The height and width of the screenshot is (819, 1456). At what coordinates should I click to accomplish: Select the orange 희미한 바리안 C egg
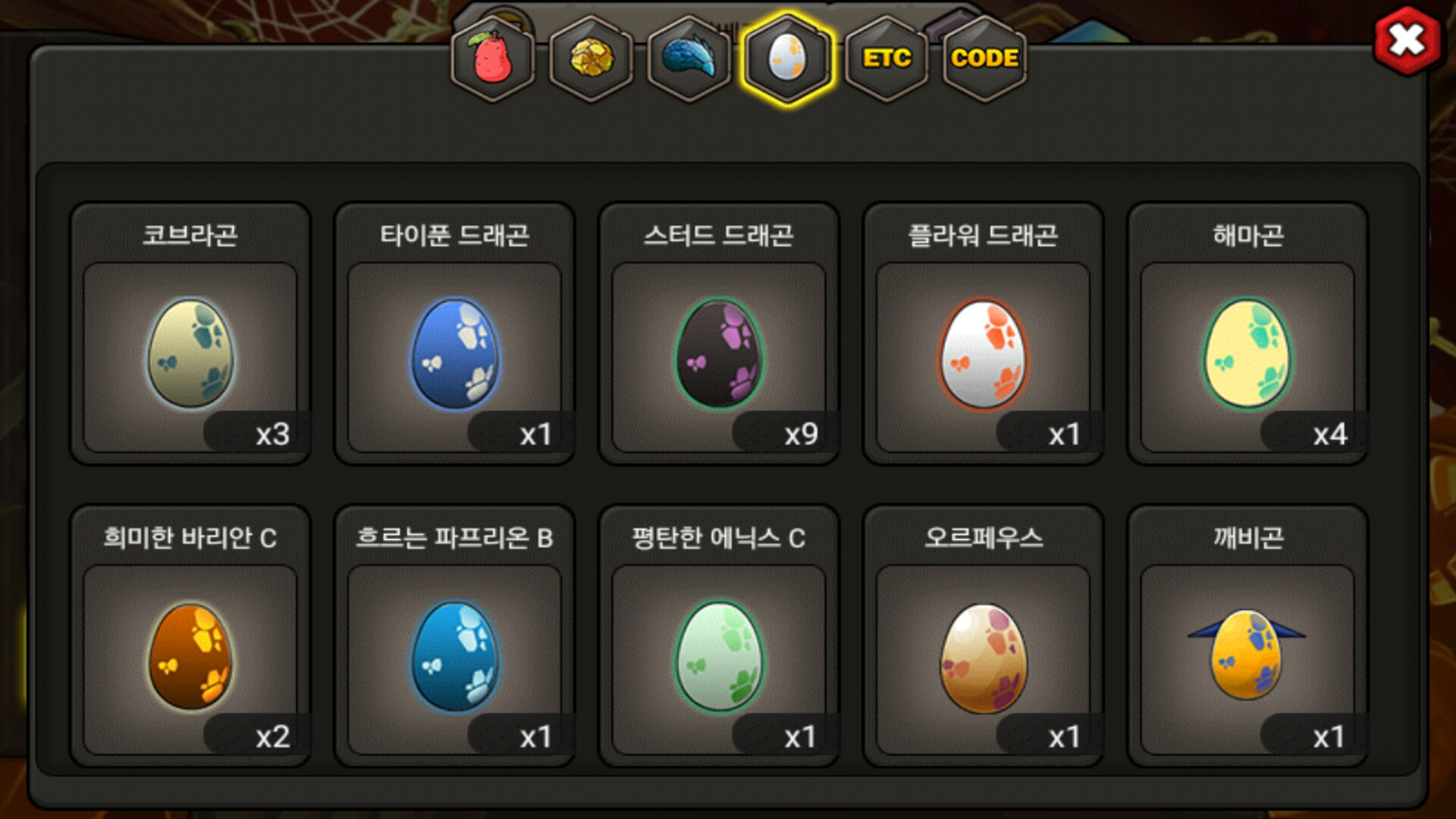[x=190, y=657]
